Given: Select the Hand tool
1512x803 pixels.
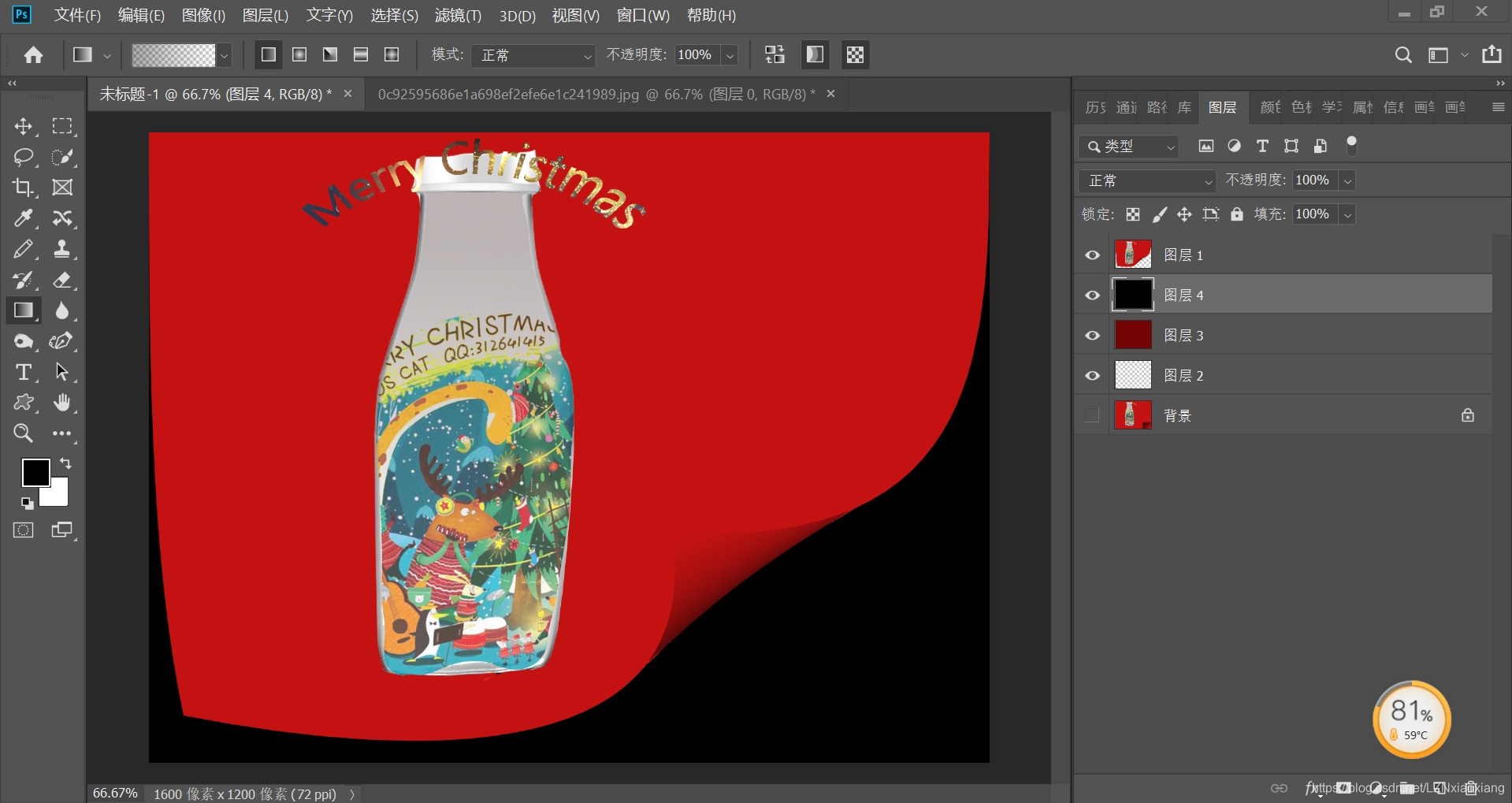Looking at the screenshot, I should 62,403.
